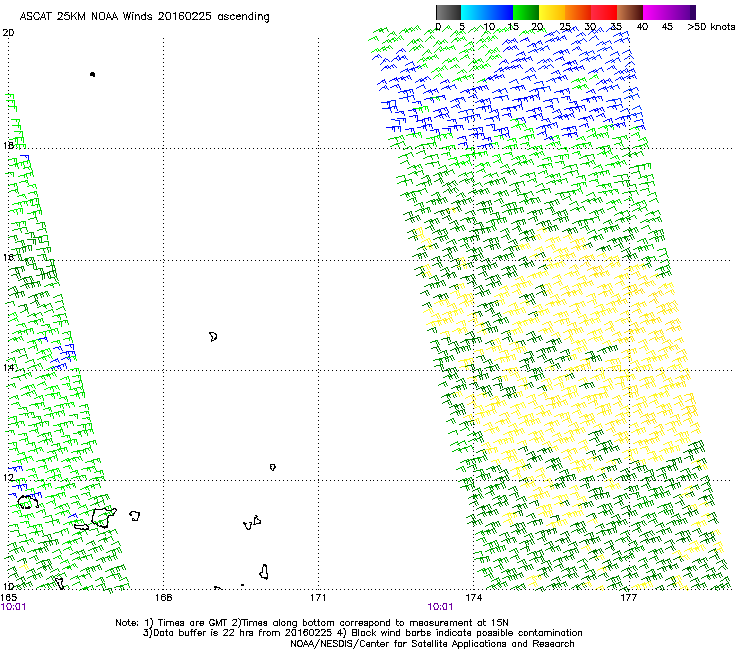Click the purple '10:01' time beneath longitude 165
Screen dimensions: 740x650
click(14, 607)
